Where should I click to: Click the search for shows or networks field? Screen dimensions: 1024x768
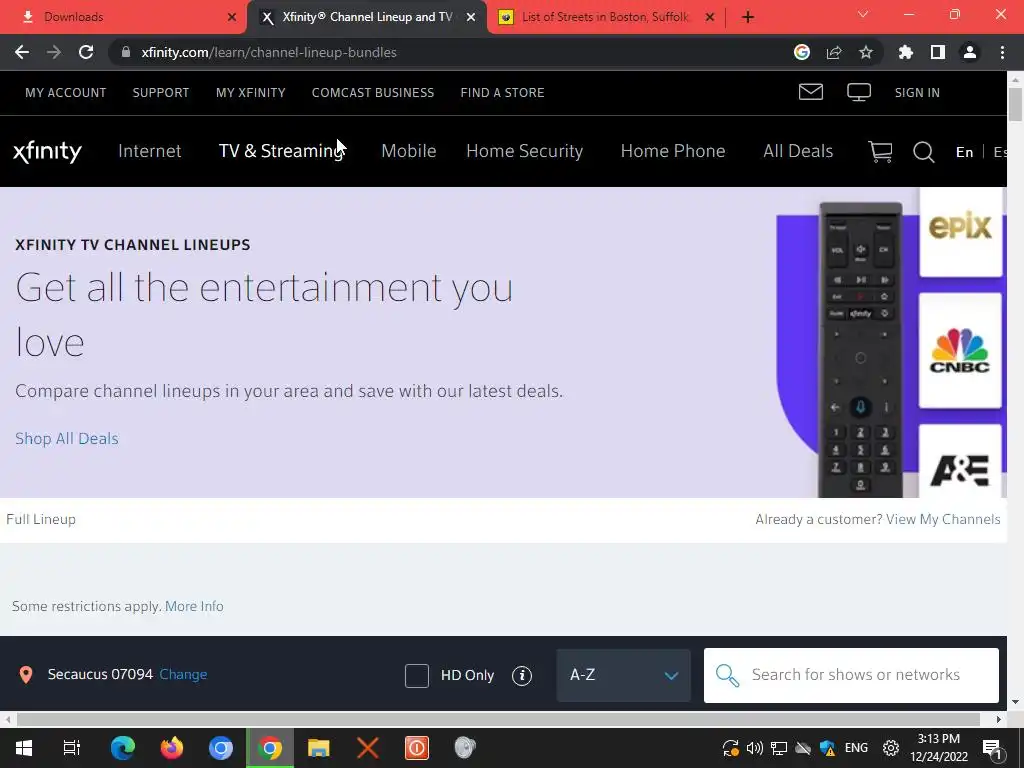851,675
